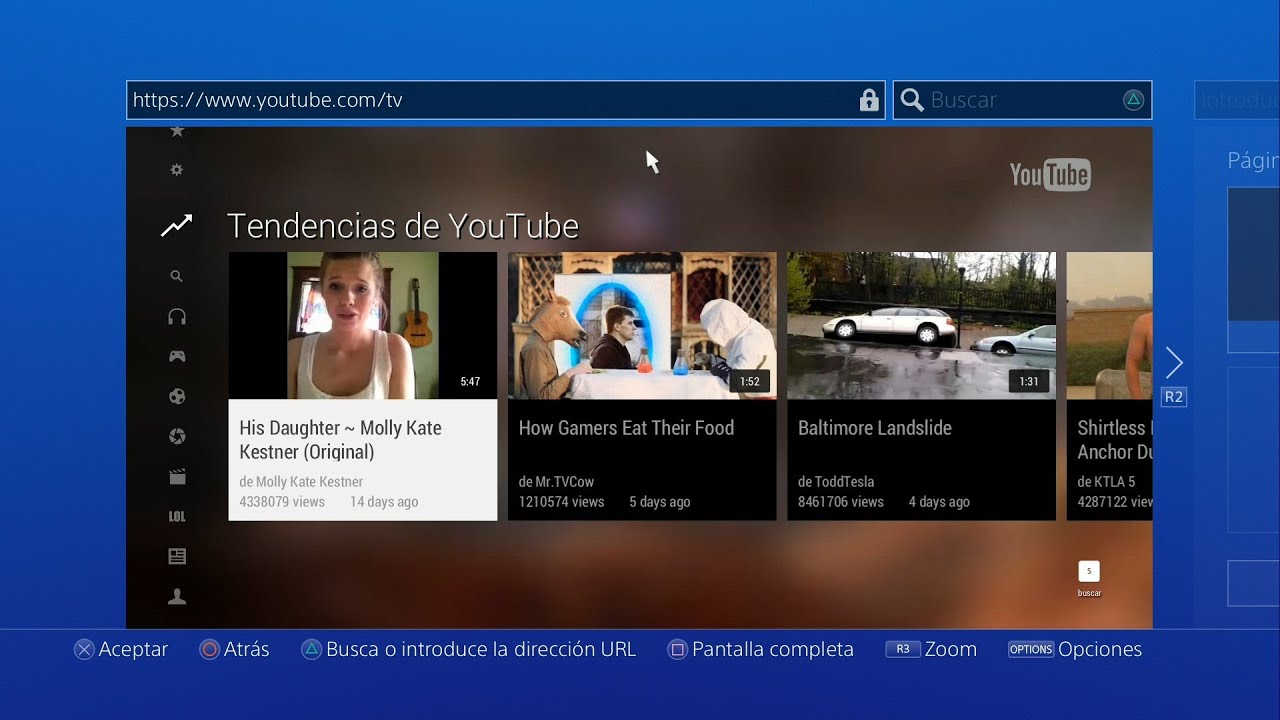Viewport: 1280px width, 720px height.
Task: Click the triangle button icon in search box
Action: click(x=1133, y=100)
